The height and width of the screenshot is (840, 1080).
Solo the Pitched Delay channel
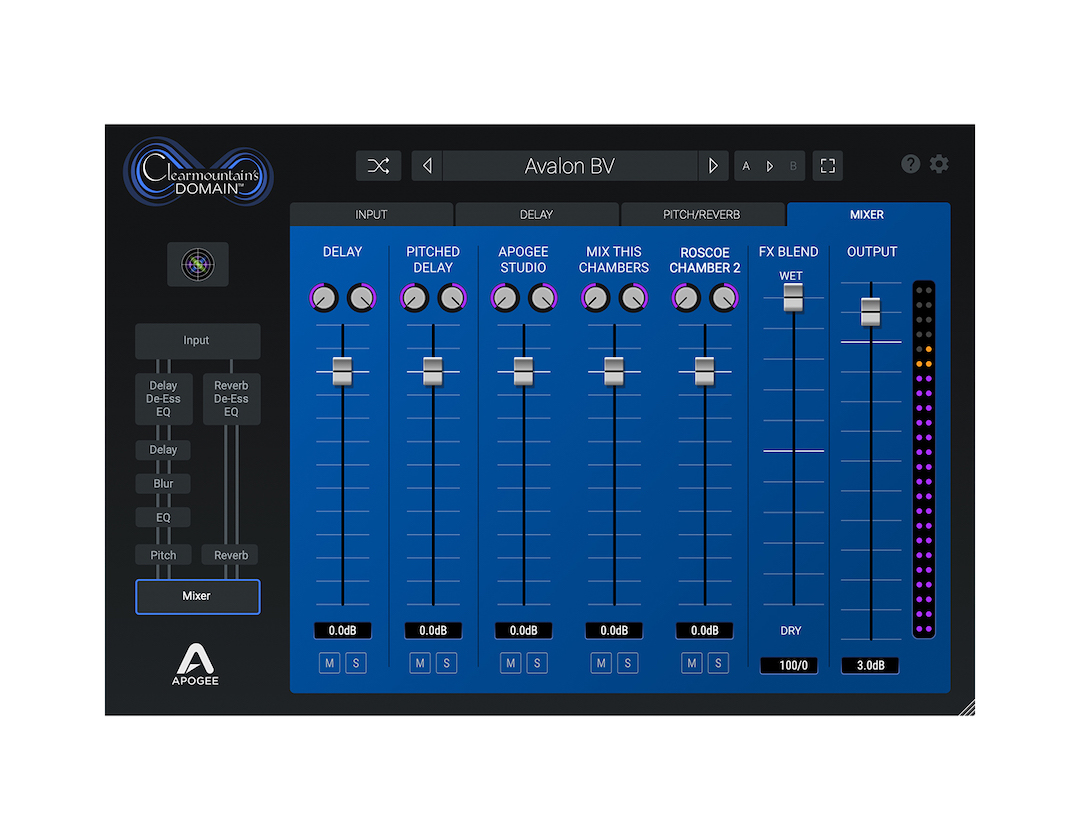tap(446, 663)
